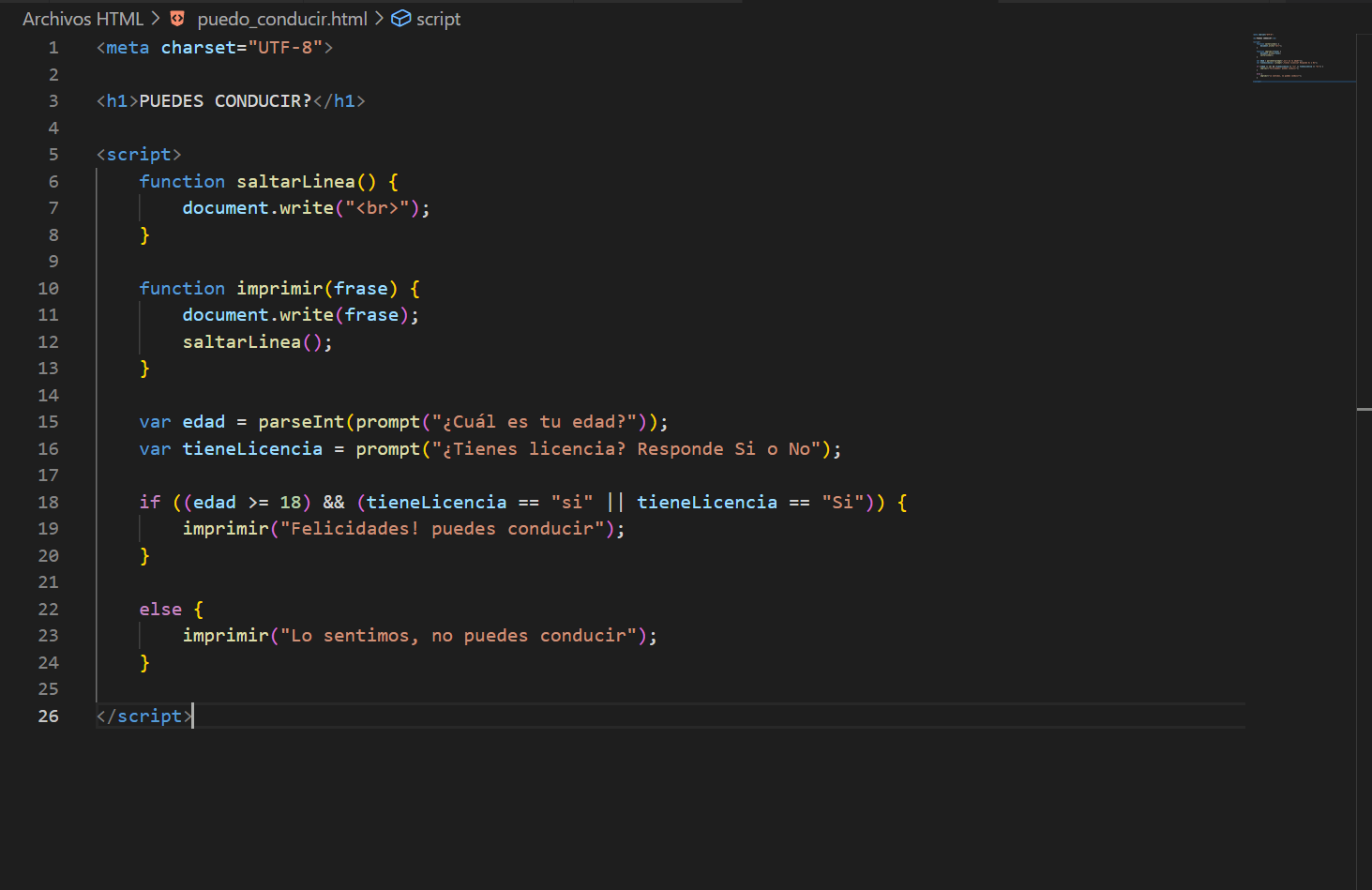Click the HTML5 file icon in breadcrumb
Viewport: 1372px width, 890px height.
click(177, 19)
